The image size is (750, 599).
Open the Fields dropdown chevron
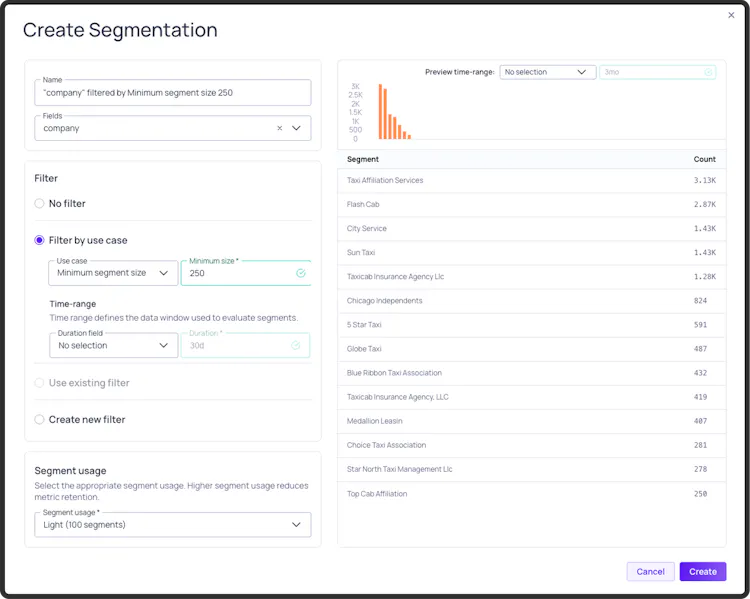296,128
